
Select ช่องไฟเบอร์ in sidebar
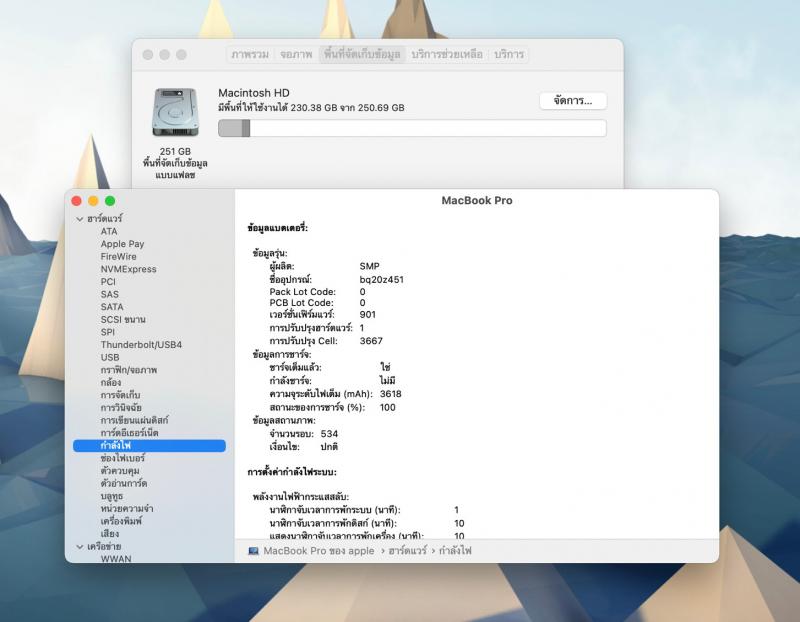point(123,458)
